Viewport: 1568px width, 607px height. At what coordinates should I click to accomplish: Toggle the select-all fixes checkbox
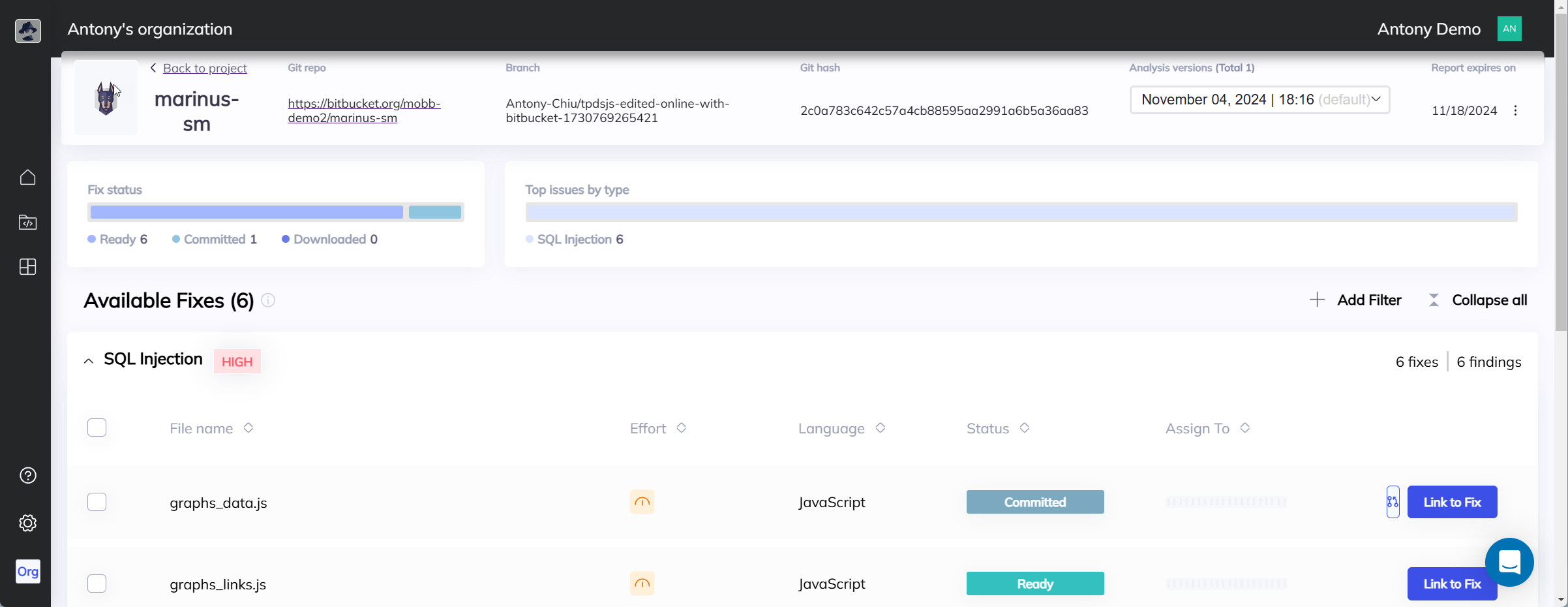coord(97,428)
